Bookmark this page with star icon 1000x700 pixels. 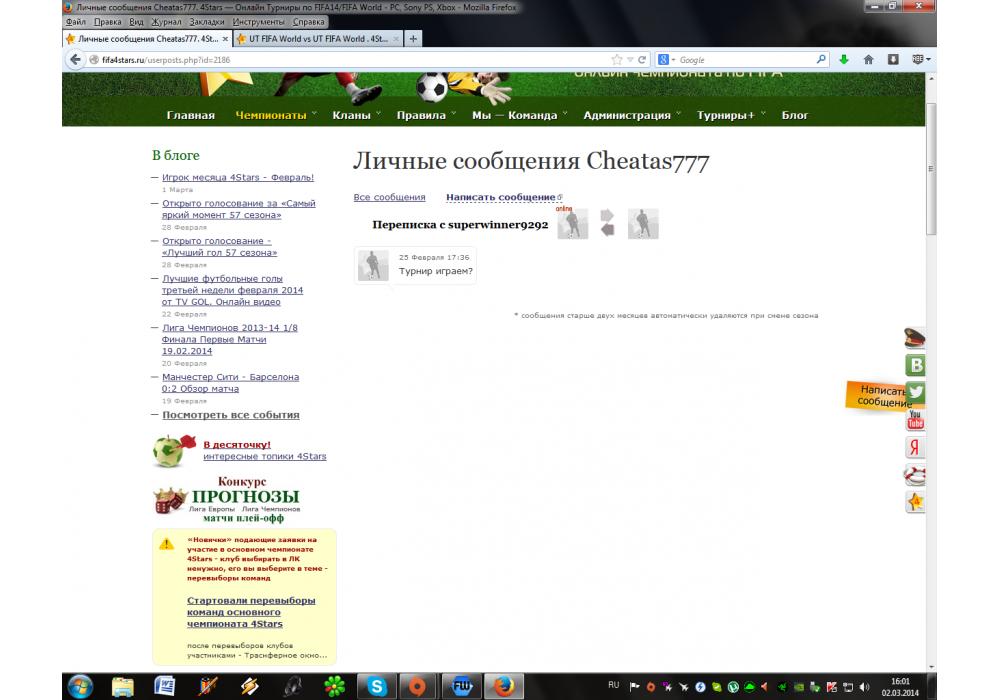(617, 60)
